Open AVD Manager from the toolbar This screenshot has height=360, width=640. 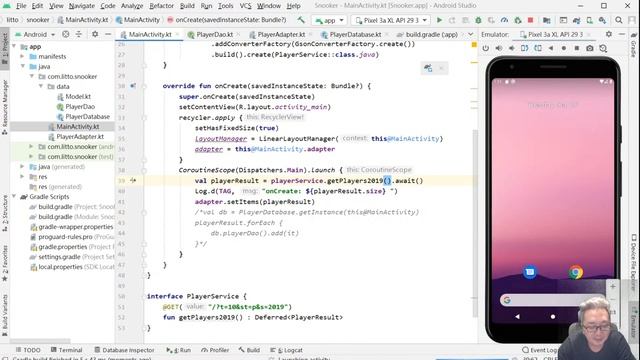[589, 20]
